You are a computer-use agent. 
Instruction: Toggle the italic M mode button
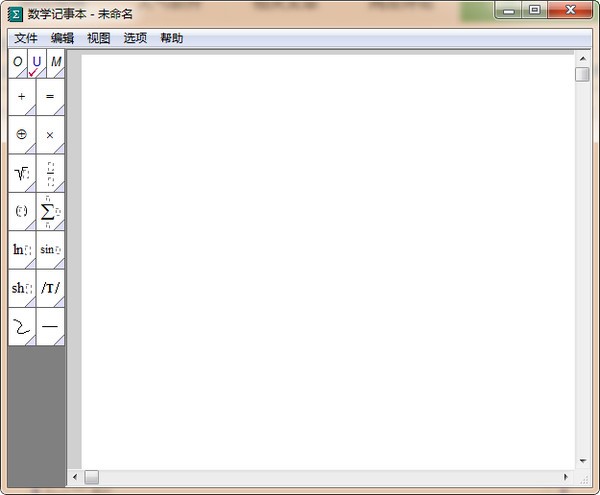56,63
